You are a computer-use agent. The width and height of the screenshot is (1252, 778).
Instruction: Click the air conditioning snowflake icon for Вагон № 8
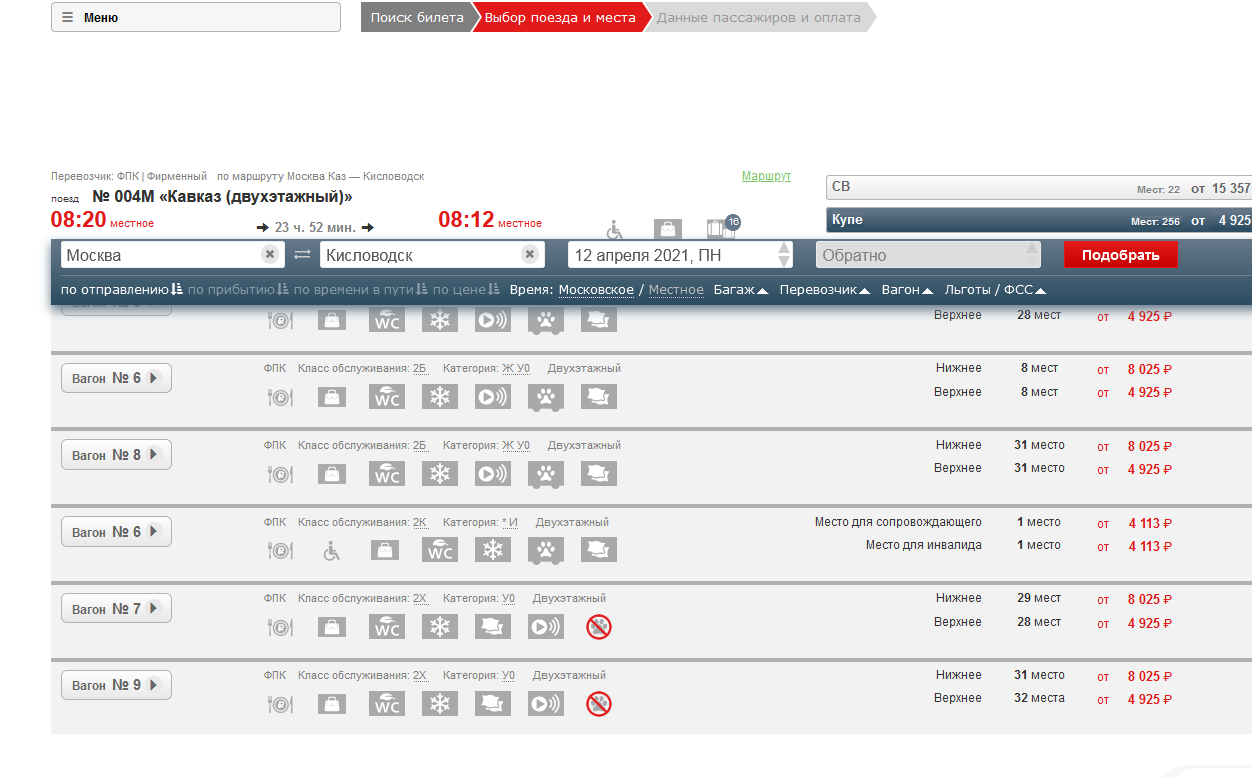pyautogui.click(x=439, y=473)
